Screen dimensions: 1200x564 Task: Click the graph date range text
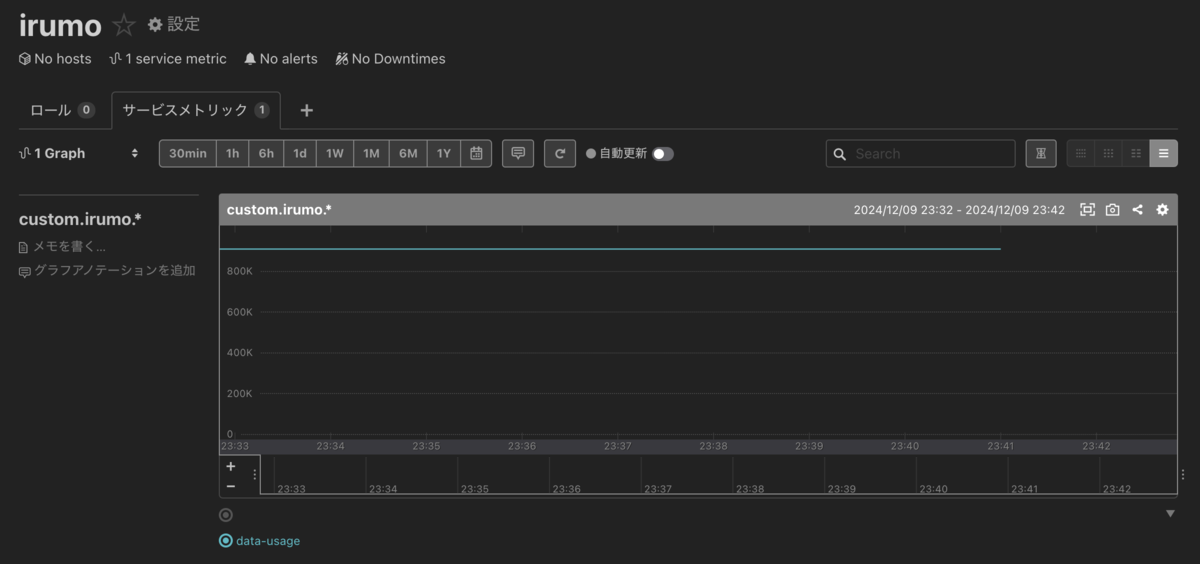(959, 210)
